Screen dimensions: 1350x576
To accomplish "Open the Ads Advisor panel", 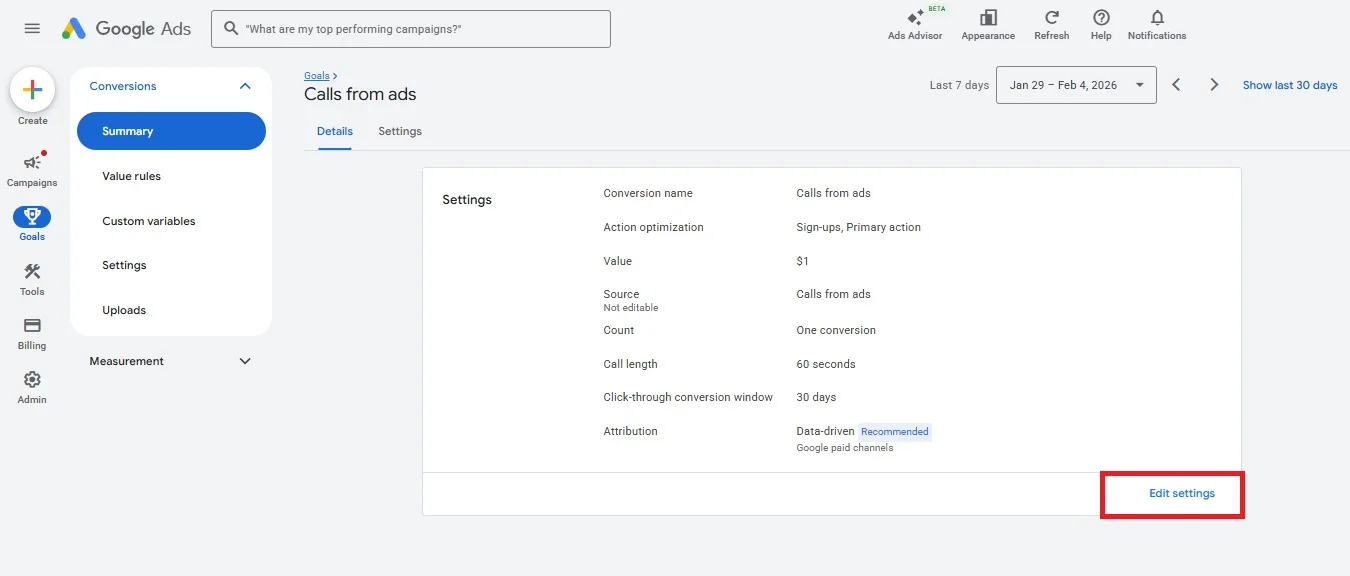I will tap(914, 25).
